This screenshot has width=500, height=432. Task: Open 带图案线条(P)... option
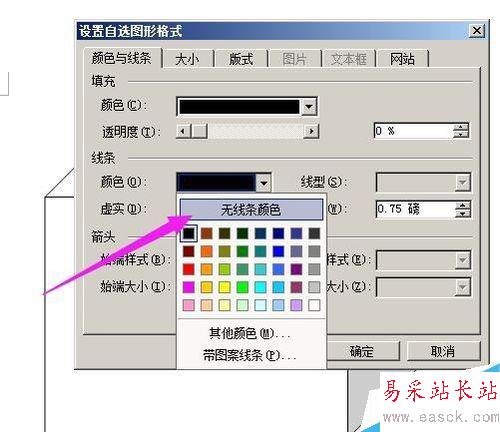(x=250, y=356)
